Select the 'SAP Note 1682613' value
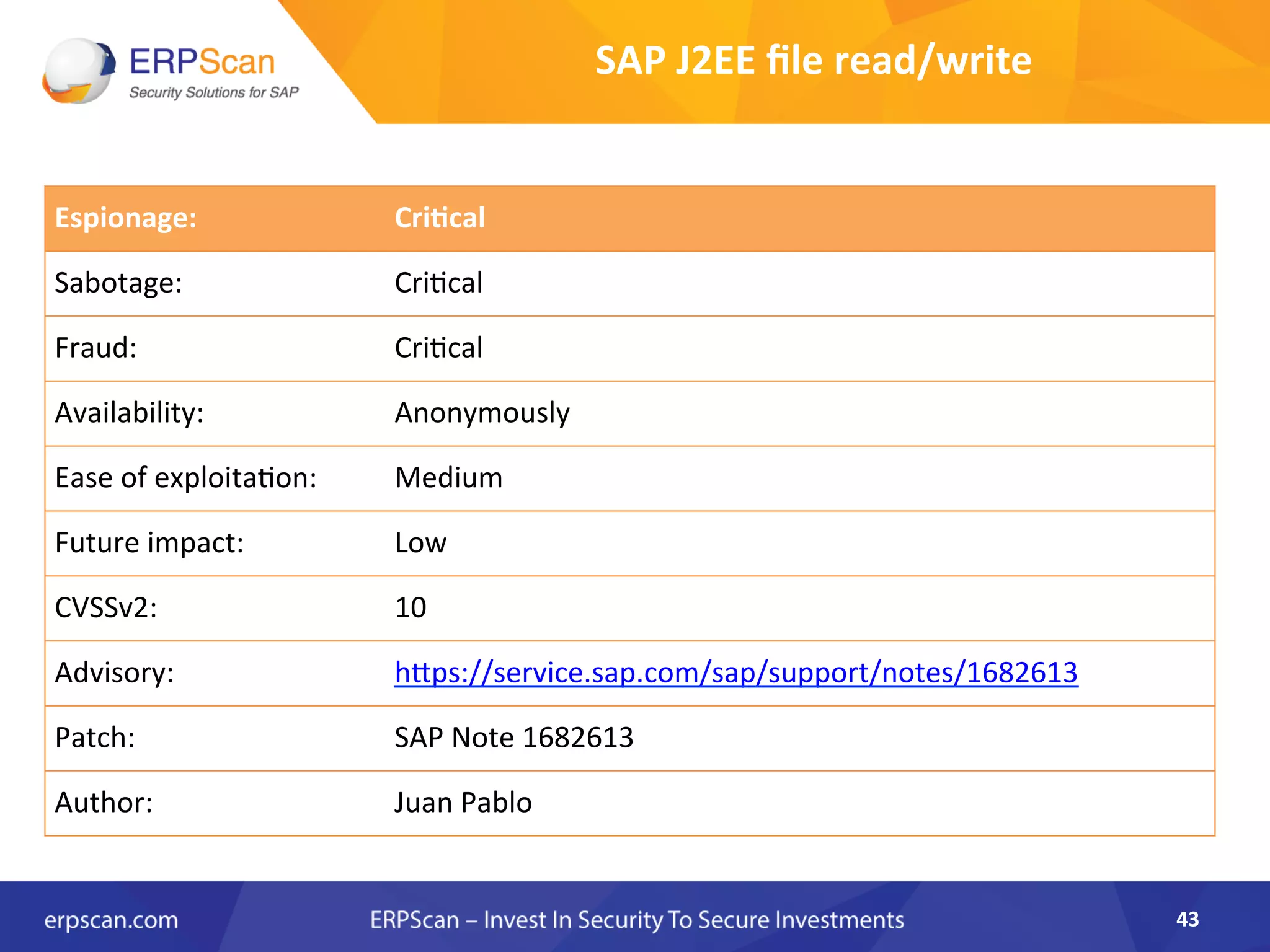Image resolution: width=1270 pixels, height=952 pixels. tap(513, 738)
